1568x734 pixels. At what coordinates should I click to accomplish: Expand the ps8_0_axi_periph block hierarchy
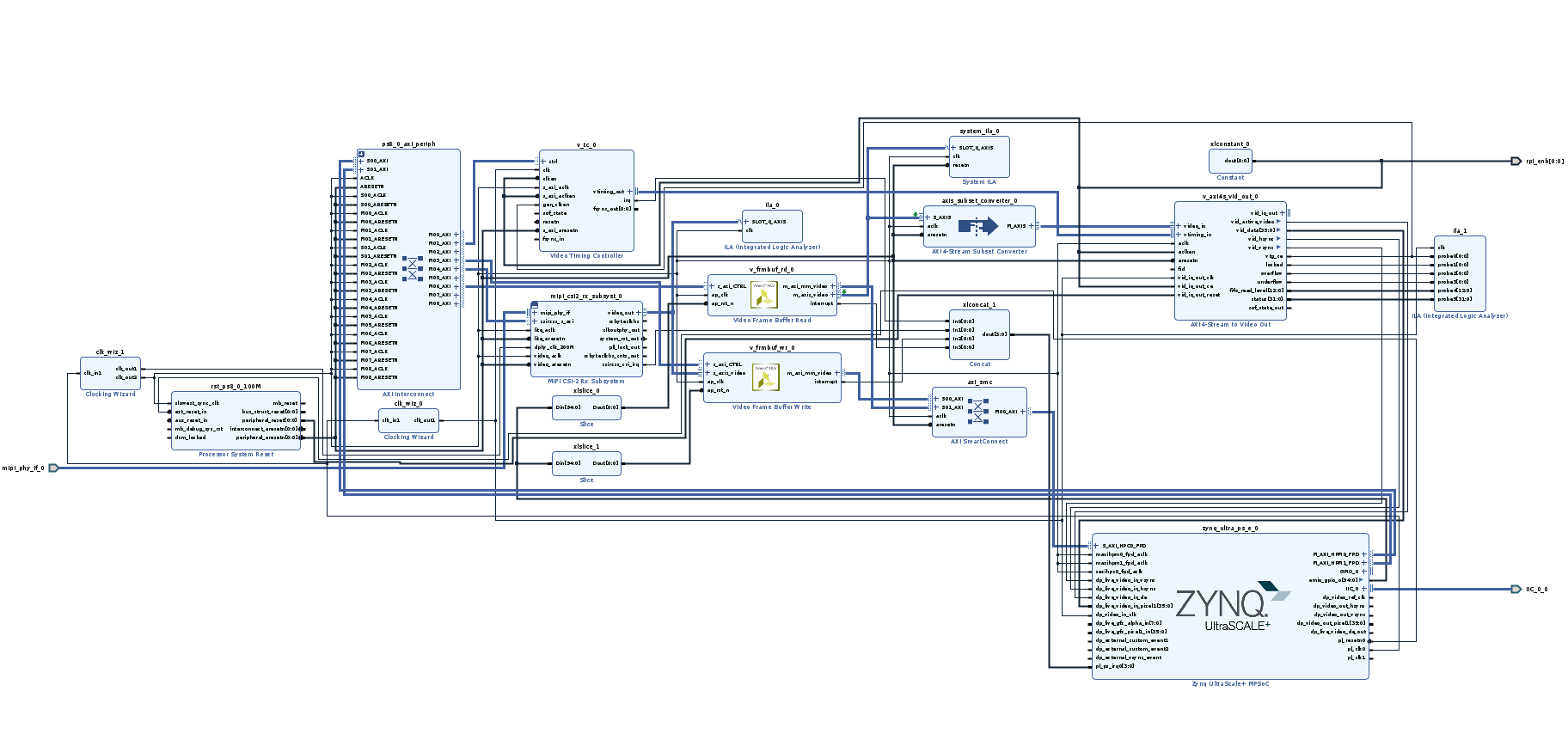tap(362, 155)
